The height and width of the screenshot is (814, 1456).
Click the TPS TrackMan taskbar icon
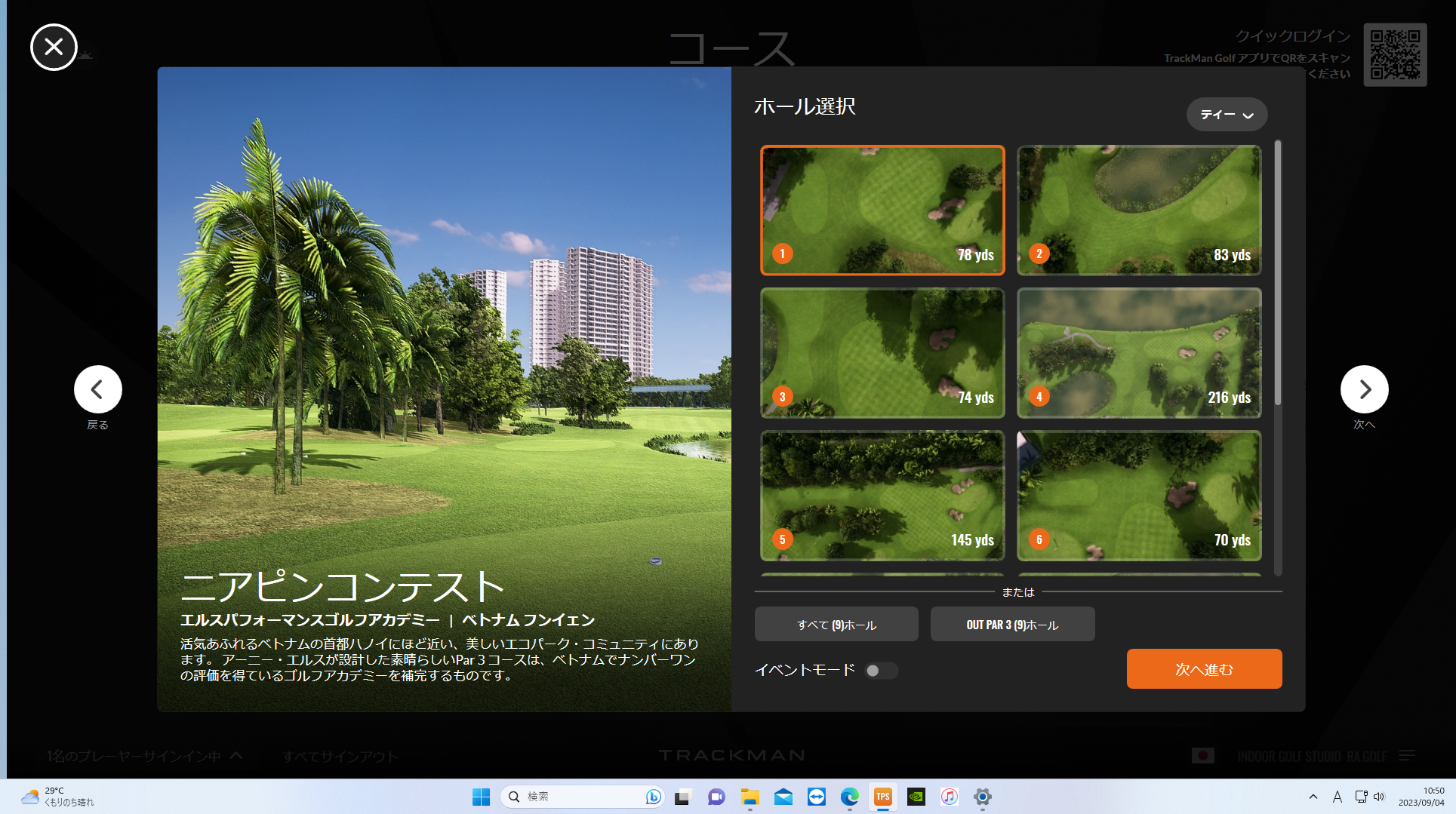tap(882, 797)
